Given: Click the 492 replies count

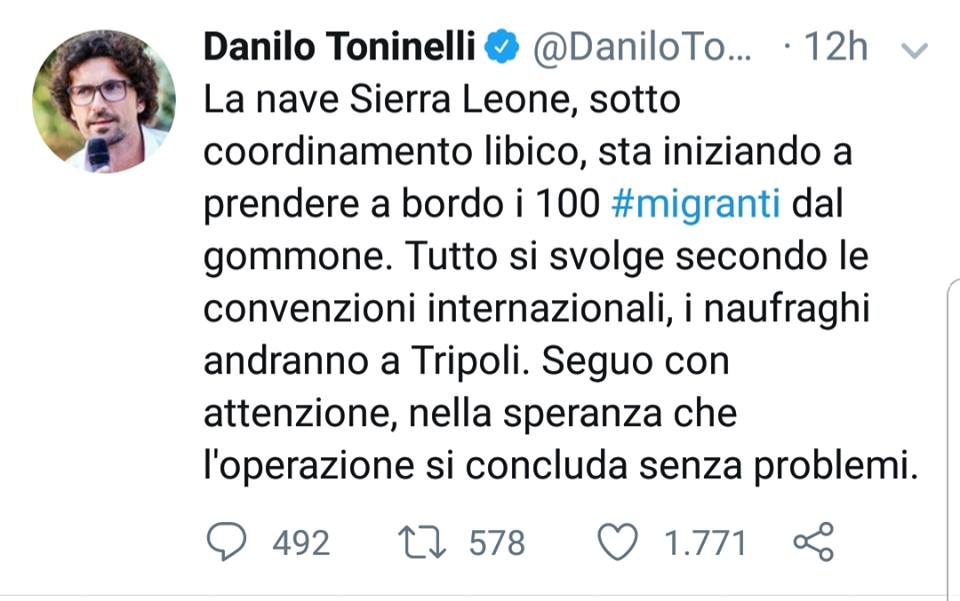Looking at the screenshot, I should click(300, 543).
